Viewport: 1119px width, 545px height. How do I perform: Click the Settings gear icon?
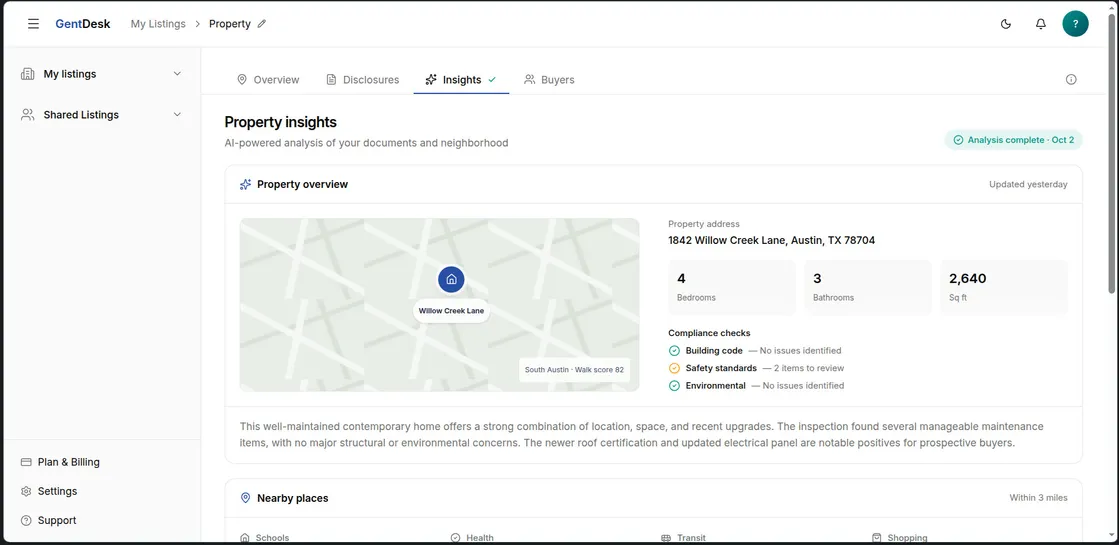26,491
